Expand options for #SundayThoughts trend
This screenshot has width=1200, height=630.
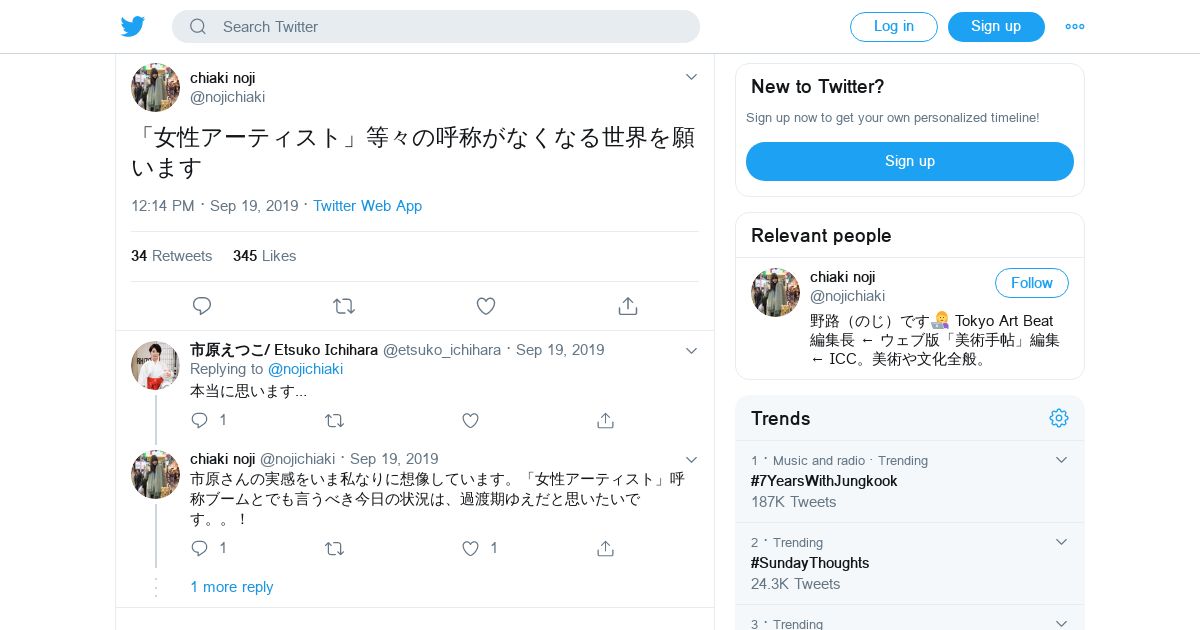pyautogui.click(x=1061, y=542)
